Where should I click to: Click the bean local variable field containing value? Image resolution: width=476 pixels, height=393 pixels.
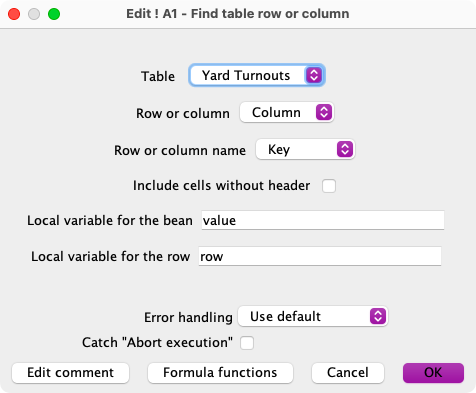[323, 220]
